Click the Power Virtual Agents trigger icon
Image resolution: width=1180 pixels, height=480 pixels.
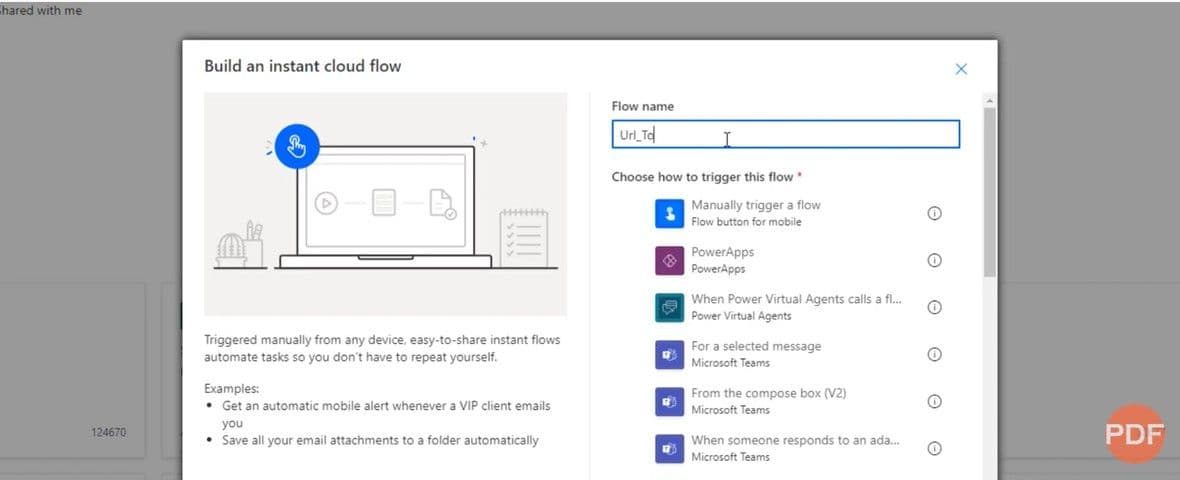(668, 307)
